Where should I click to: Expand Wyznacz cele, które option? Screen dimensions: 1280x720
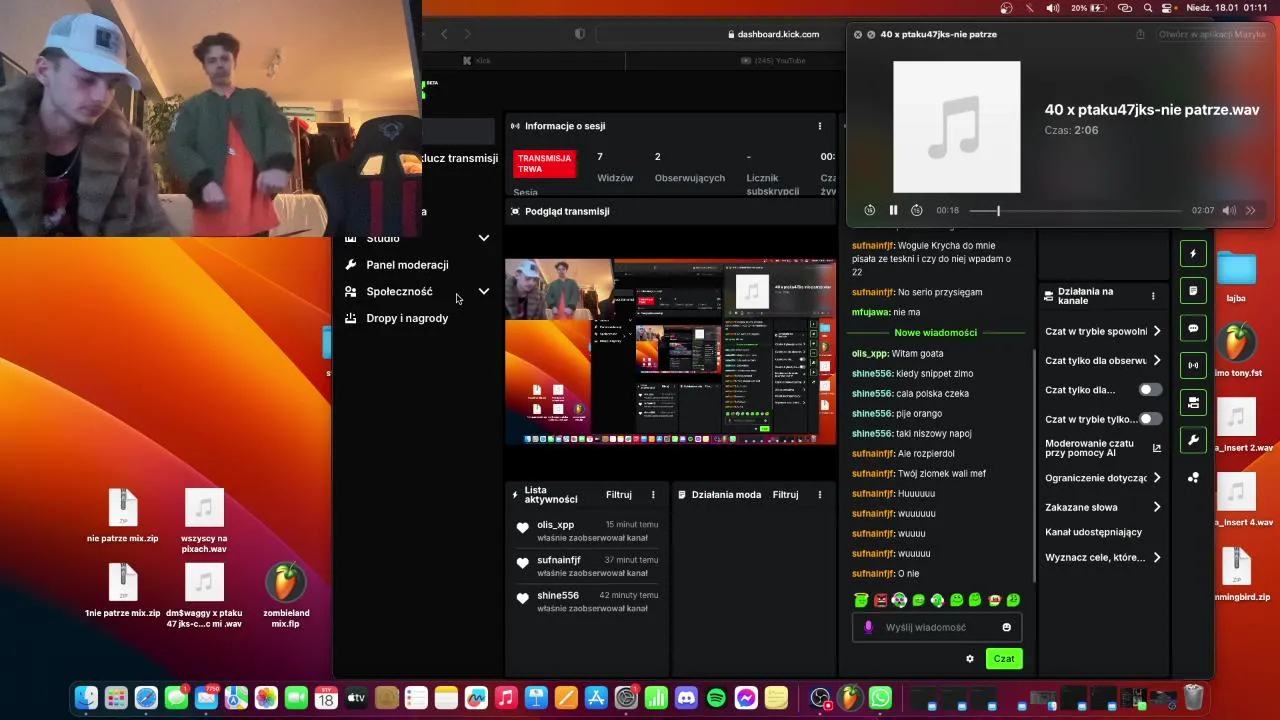pos(1157,557)
